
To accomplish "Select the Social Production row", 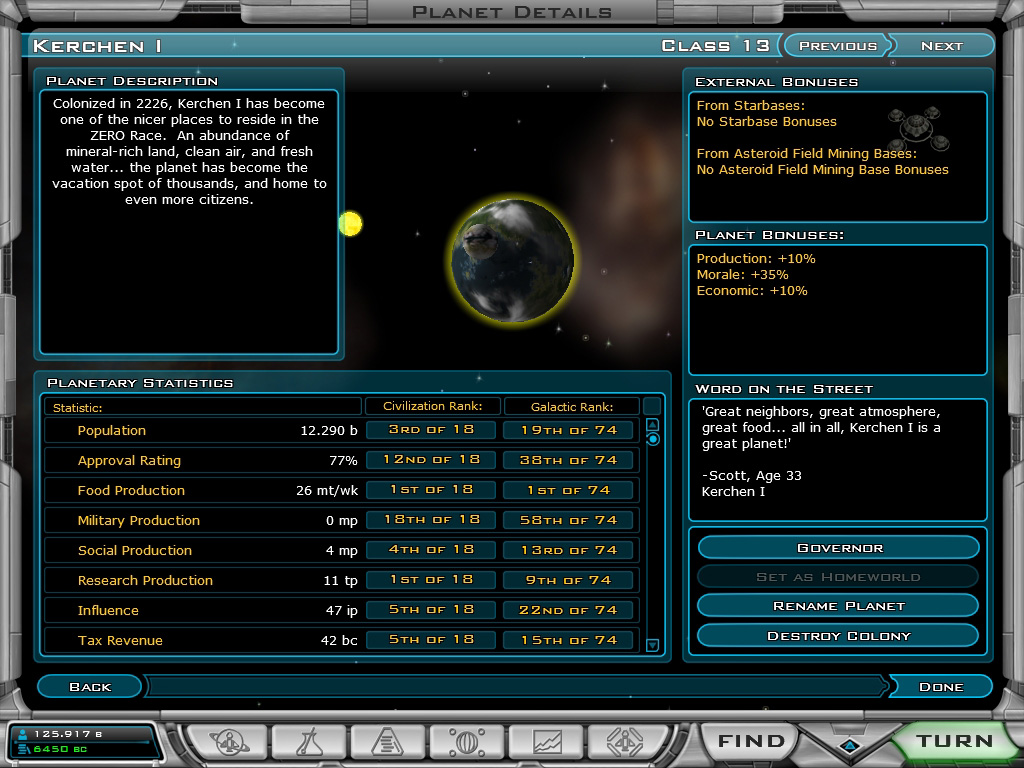I will (x=341, y=551).
